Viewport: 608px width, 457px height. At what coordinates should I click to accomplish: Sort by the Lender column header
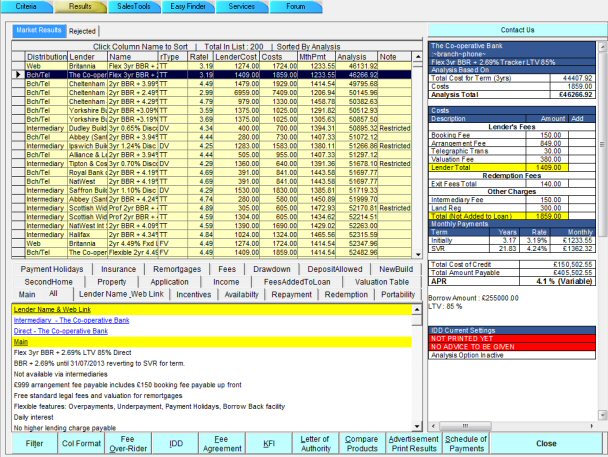[x=88, y=57]
